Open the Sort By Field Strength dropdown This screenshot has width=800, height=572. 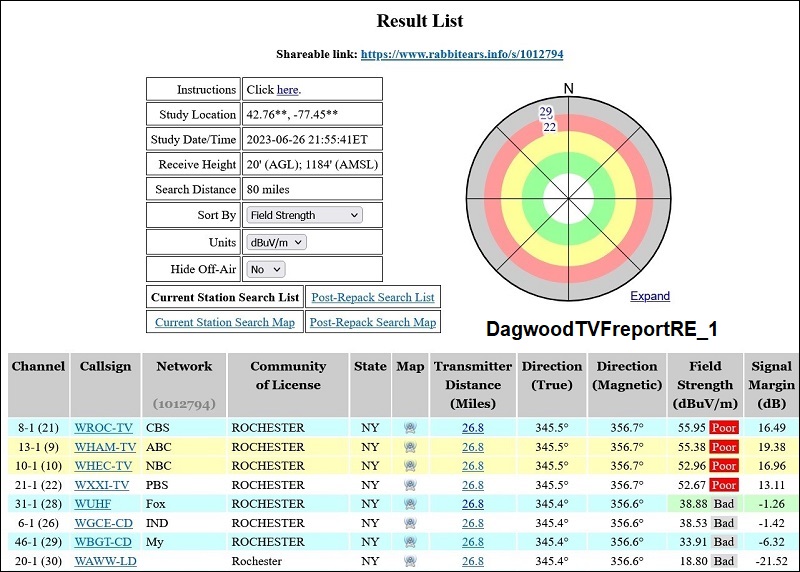[x=304, y=215]
